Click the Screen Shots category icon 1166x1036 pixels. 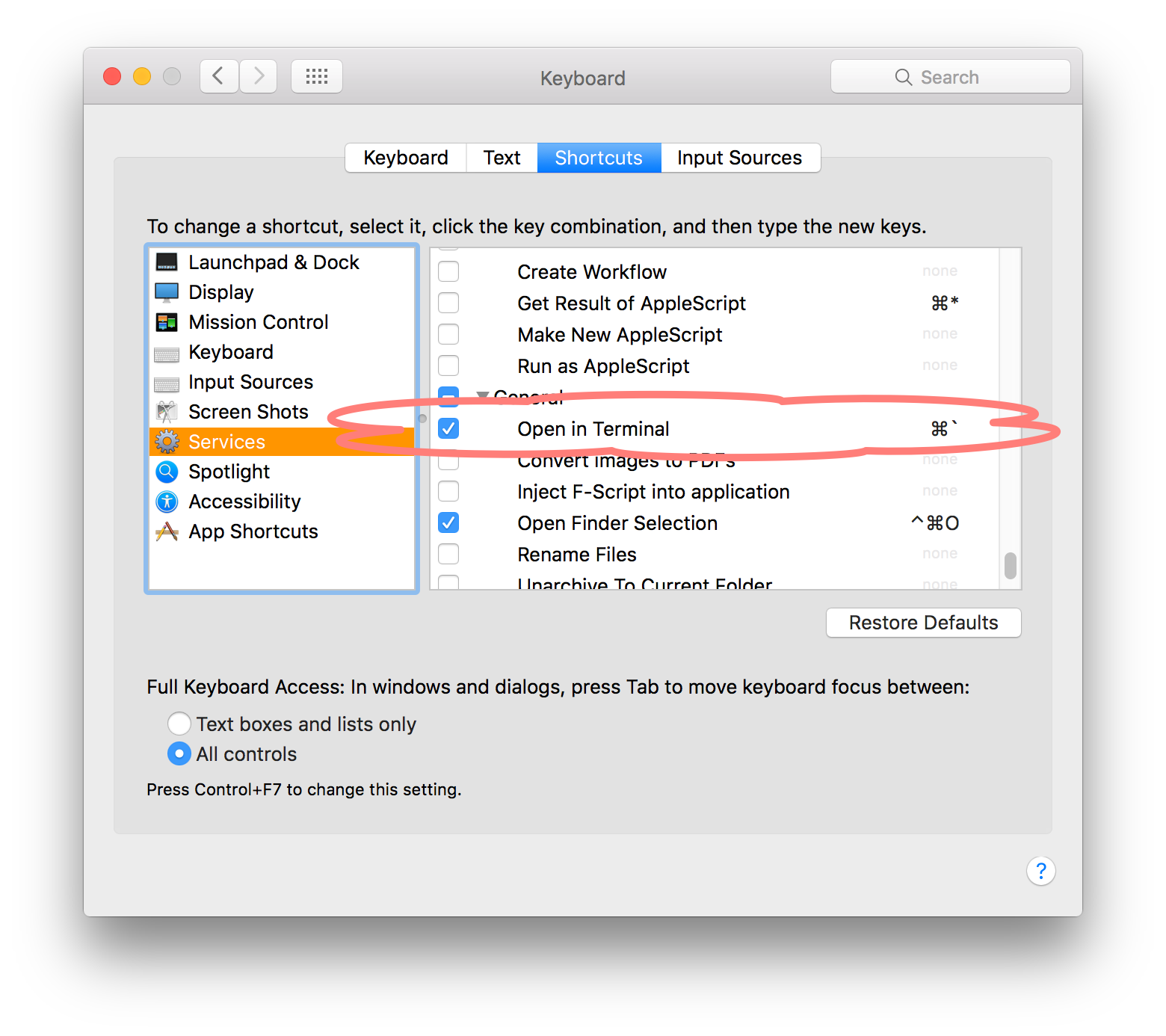click(166, 412)
